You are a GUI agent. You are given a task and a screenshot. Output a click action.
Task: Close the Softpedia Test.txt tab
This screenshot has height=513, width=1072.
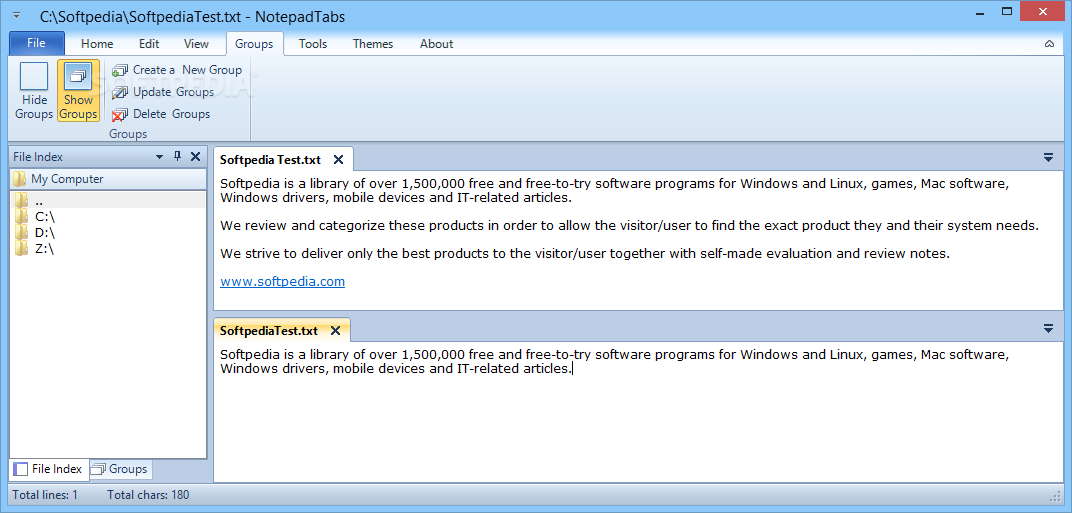[338, 160]
